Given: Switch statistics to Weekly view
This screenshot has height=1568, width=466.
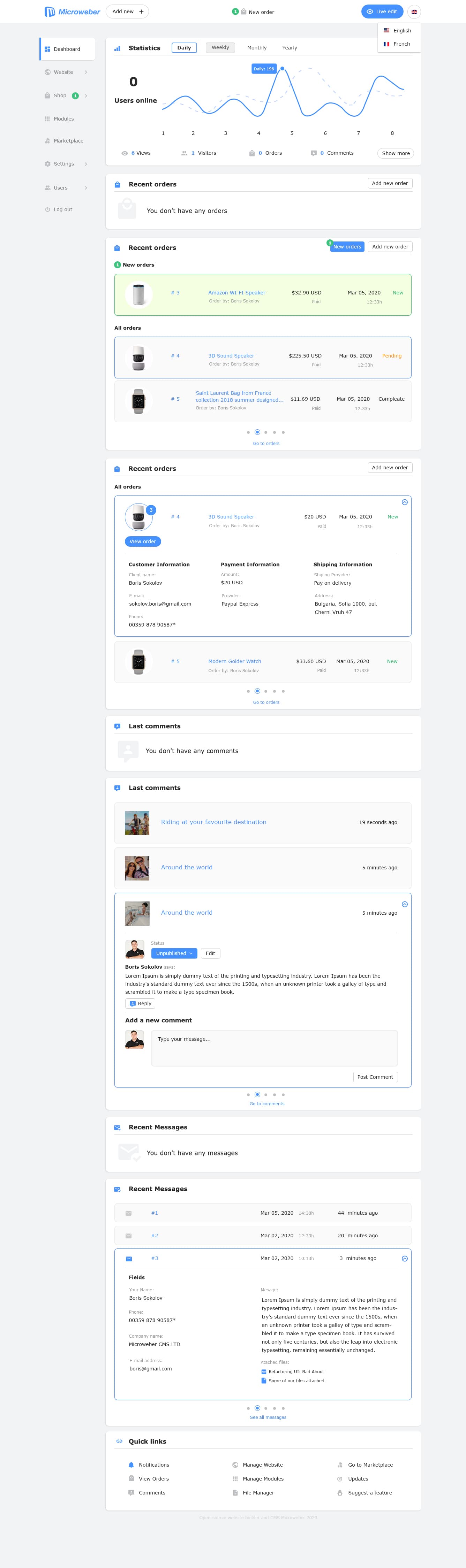Looking at the screenshot, I should [x=220, y=47].
